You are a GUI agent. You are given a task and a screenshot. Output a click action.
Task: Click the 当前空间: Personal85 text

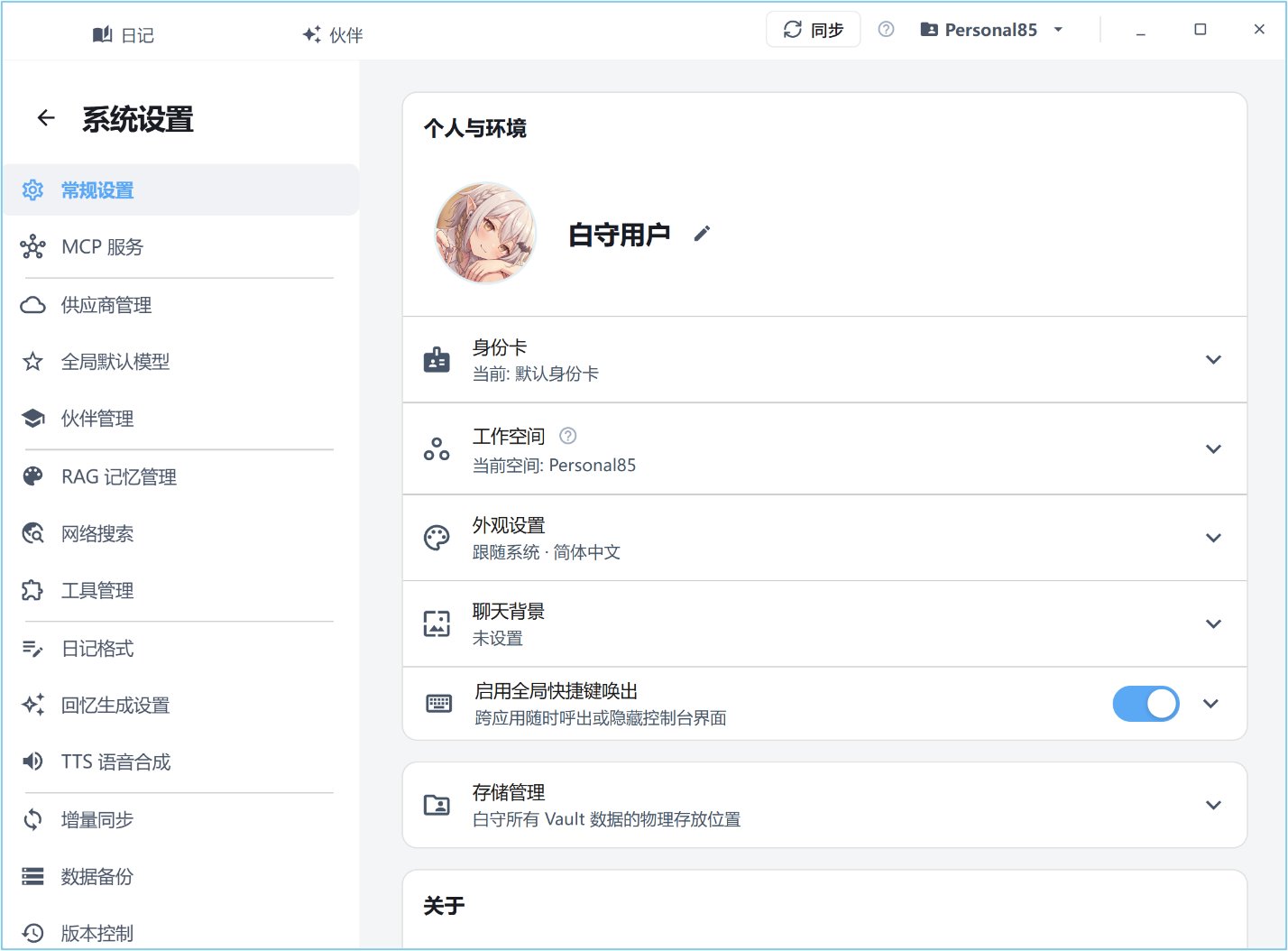[x=554, y=466]
